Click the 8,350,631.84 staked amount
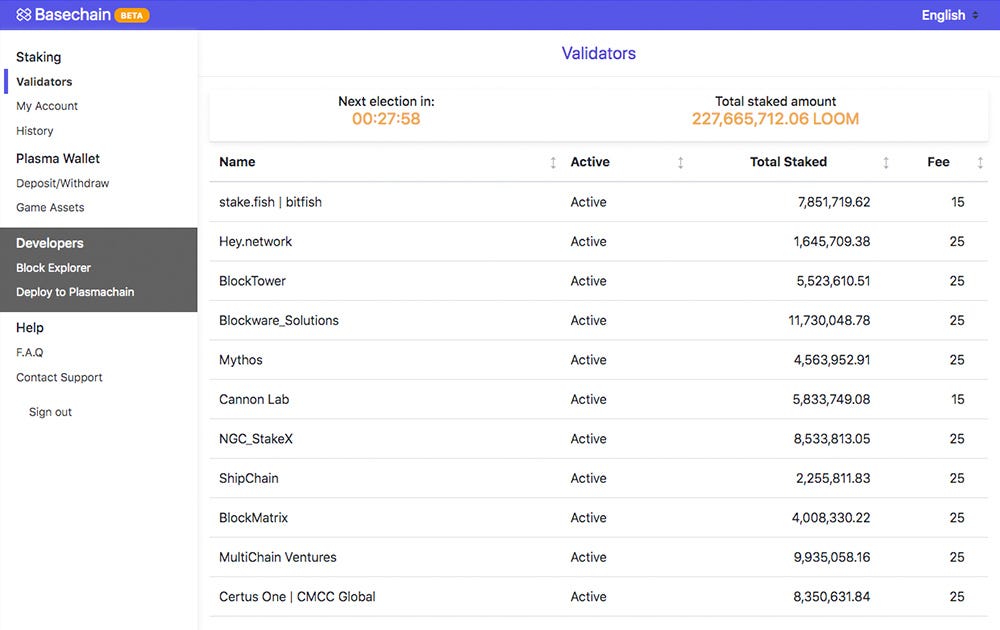The width and height of the screenshot is (1000, 630). (x=832, y=597)
